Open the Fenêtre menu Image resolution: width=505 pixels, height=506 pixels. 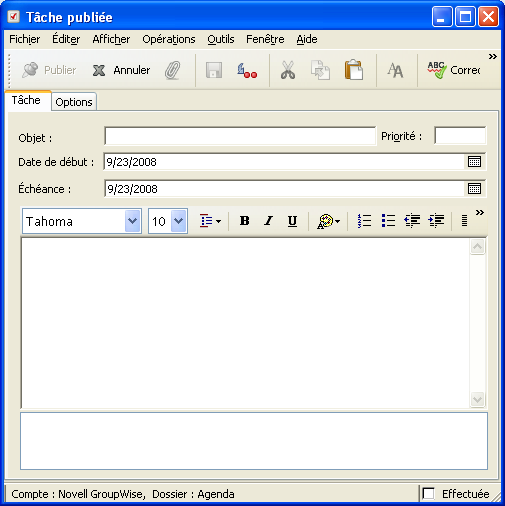click(x=265, y=39)
